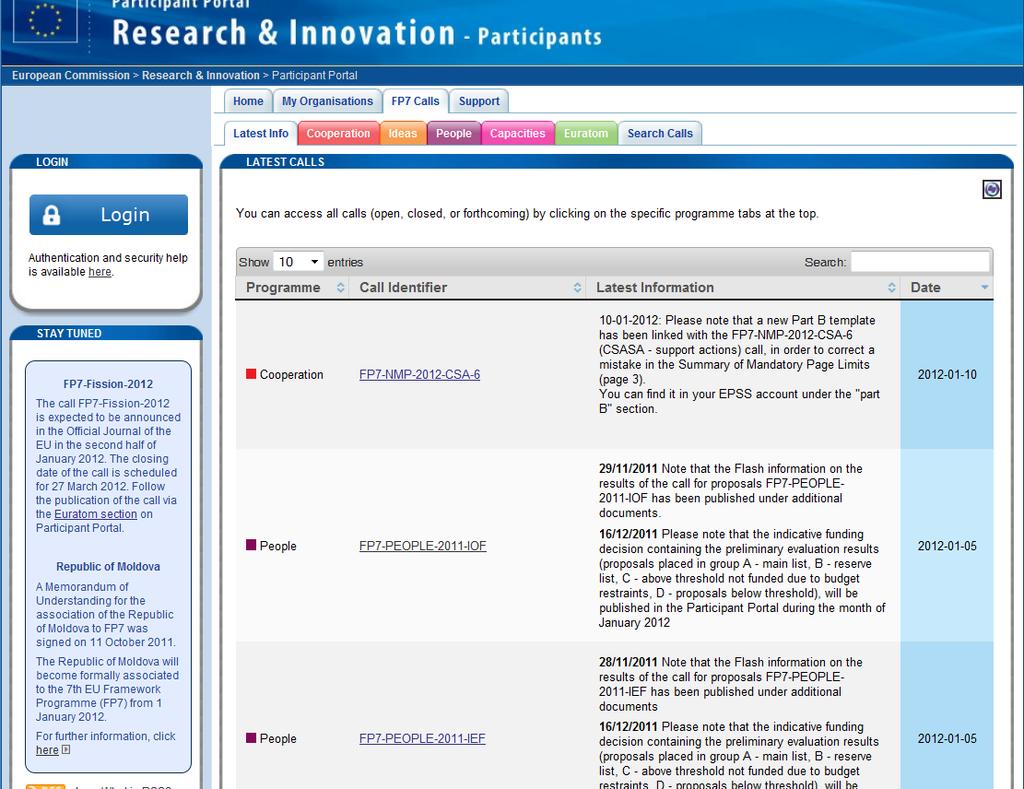Image resolution: width=1024 pixels, height=789 pixels.
Task: Click the Republic of Moldova heading
Action: 108,566
